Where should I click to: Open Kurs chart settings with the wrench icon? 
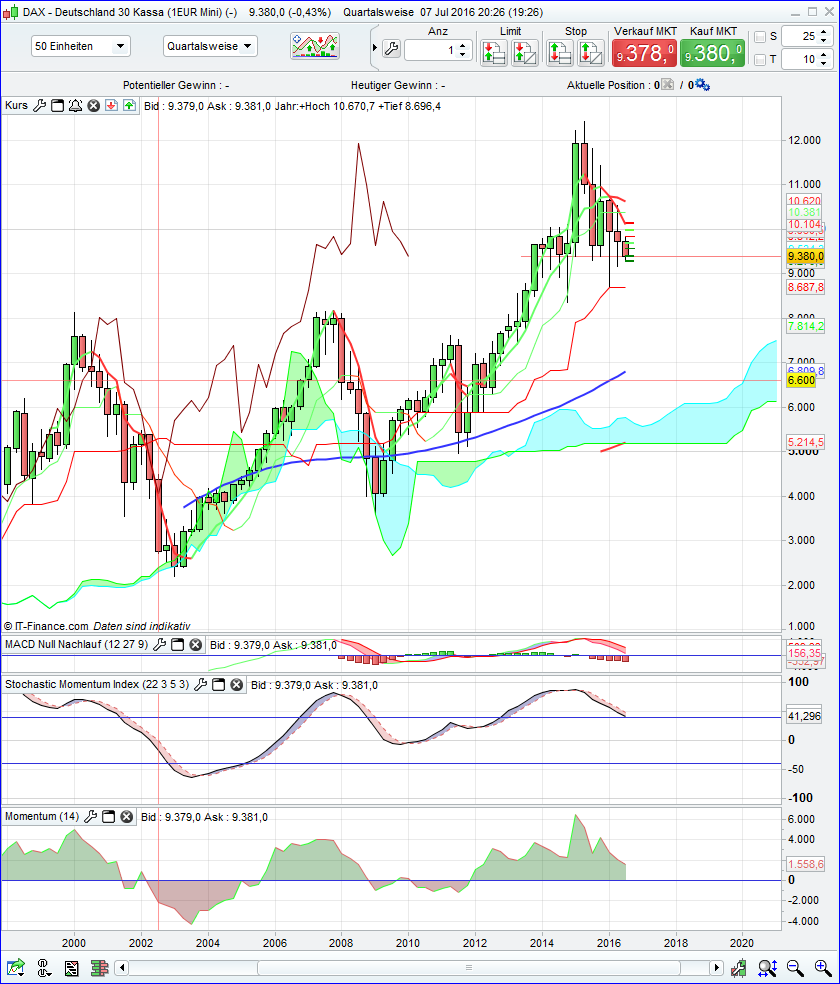40,105
